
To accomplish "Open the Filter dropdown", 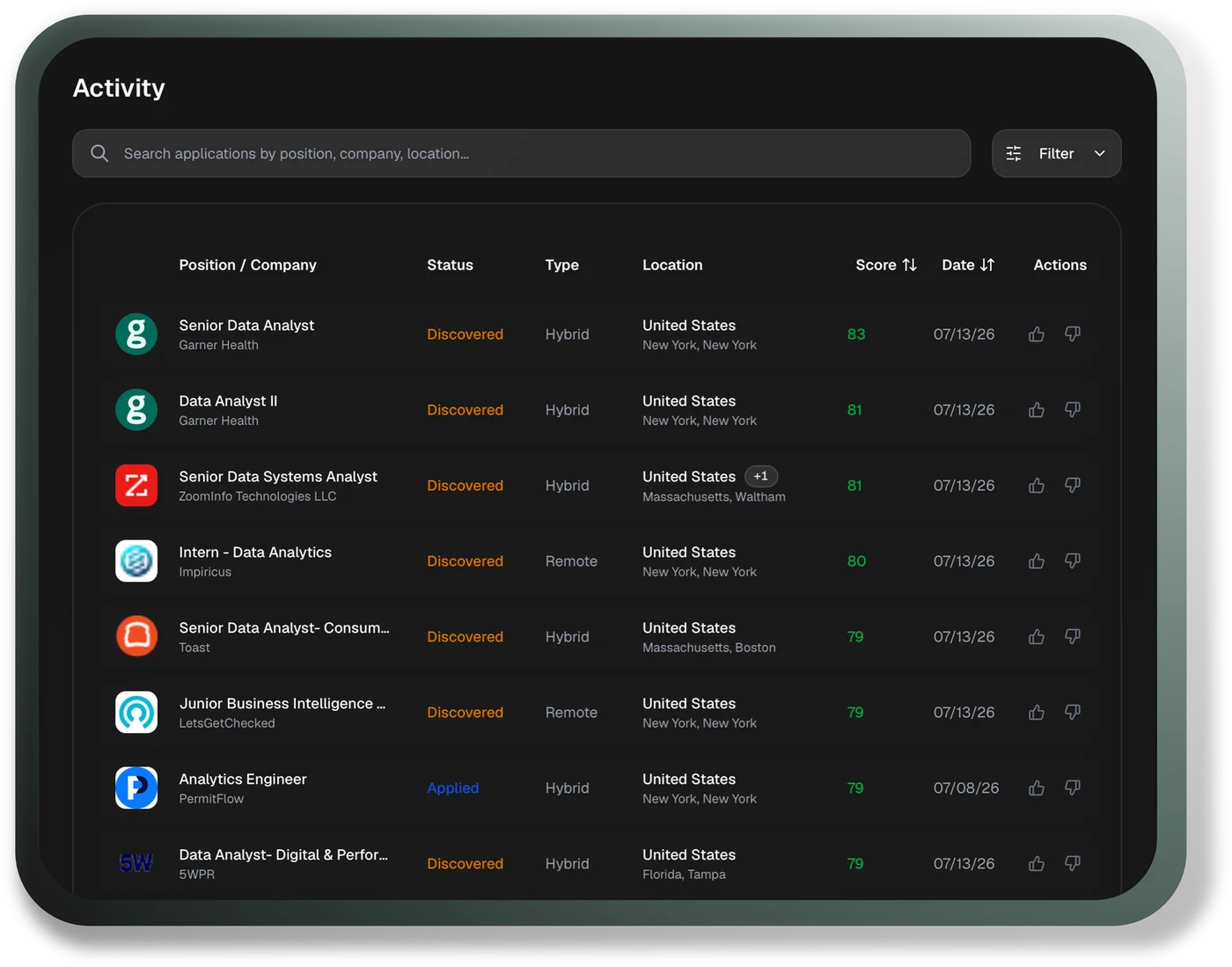I will tap(1056, 154).
